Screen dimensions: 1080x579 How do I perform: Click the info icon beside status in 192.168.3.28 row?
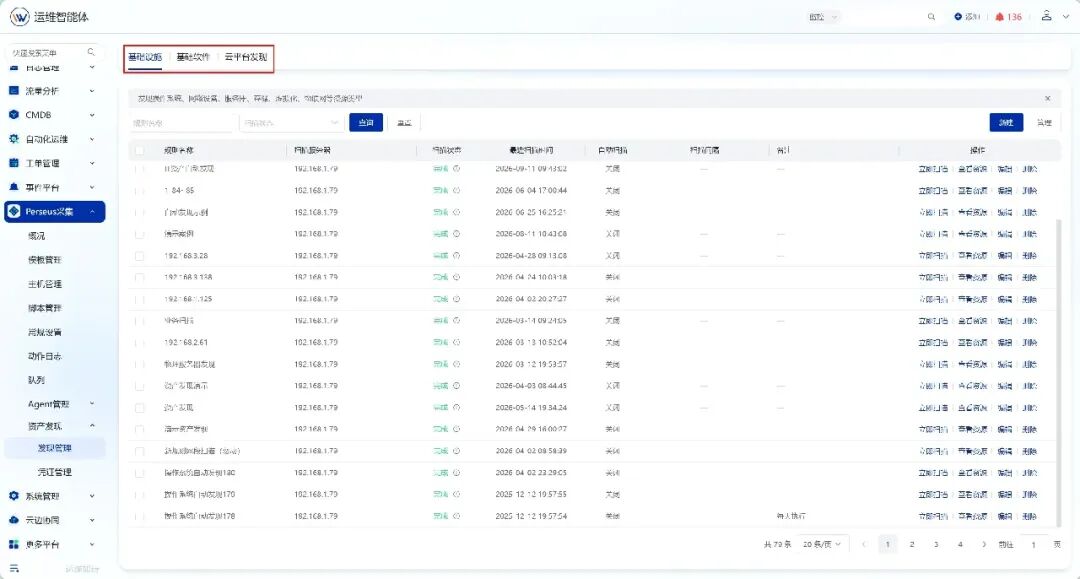[x=457, y=255]
